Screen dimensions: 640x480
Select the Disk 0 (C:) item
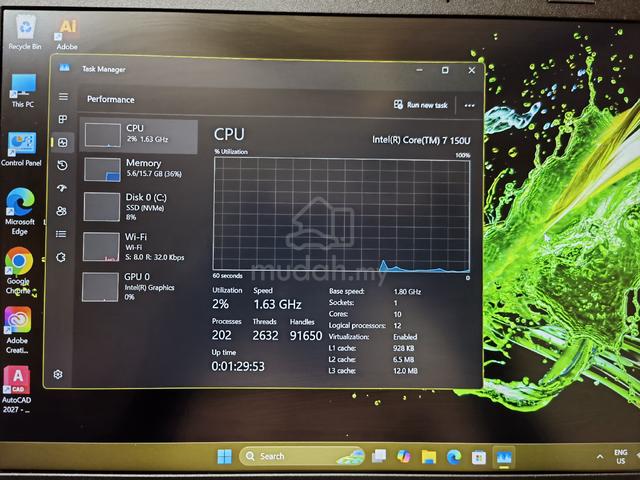tap(139, 207)
